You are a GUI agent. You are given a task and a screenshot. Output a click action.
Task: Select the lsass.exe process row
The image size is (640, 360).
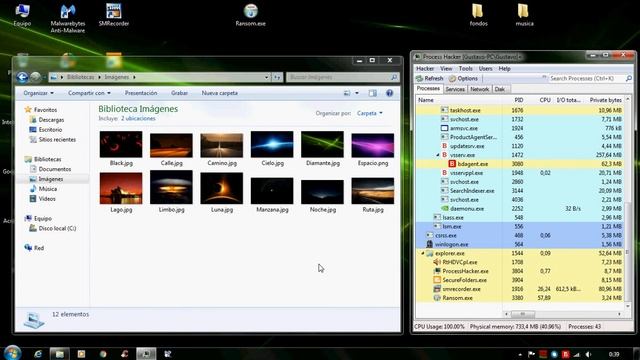click(x=519, y=218)
